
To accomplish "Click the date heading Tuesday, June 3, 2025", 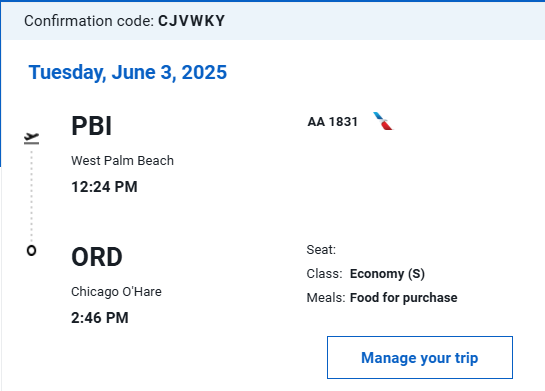I will tap(128, 72).
